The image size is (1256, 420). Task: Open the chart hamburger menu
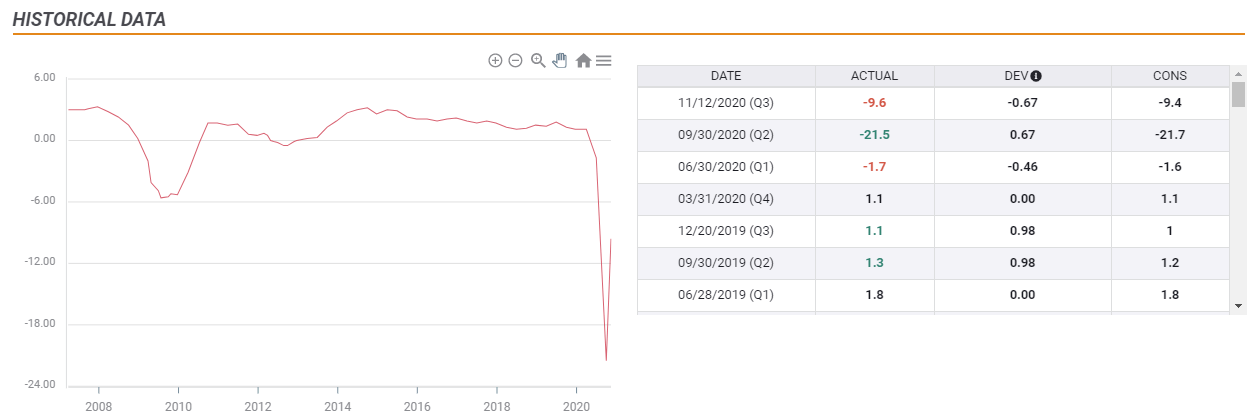604,61
